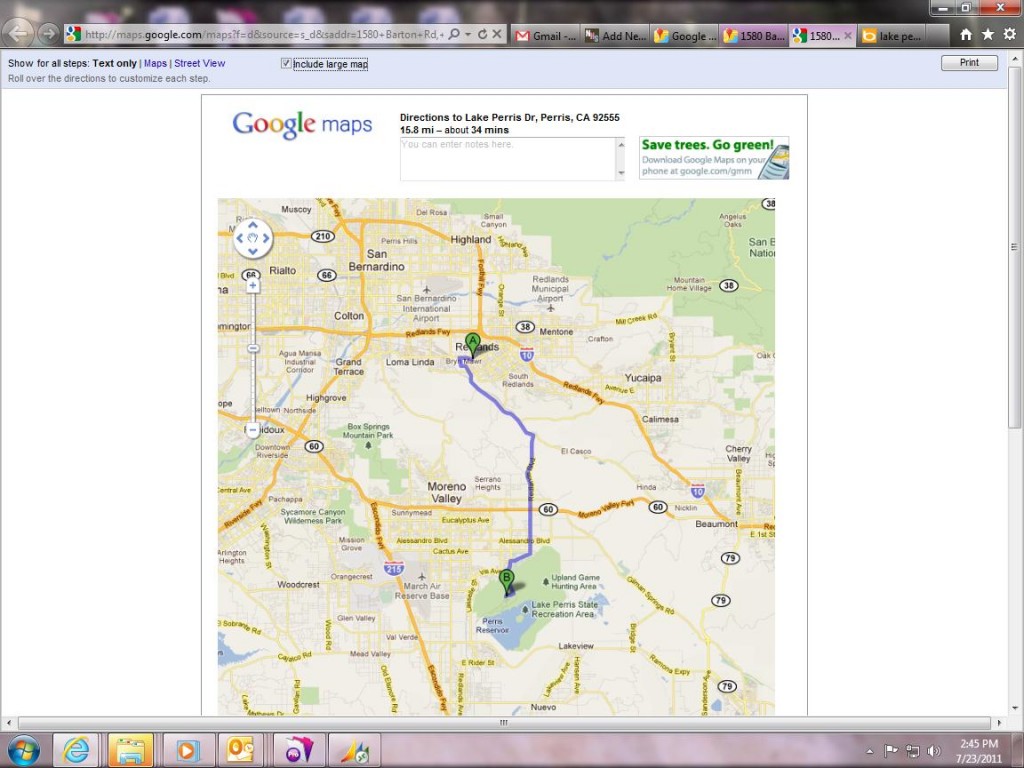Click the green destination marker B
Image resolution: width=1024 pixels, height=768 pixels.
507,579
